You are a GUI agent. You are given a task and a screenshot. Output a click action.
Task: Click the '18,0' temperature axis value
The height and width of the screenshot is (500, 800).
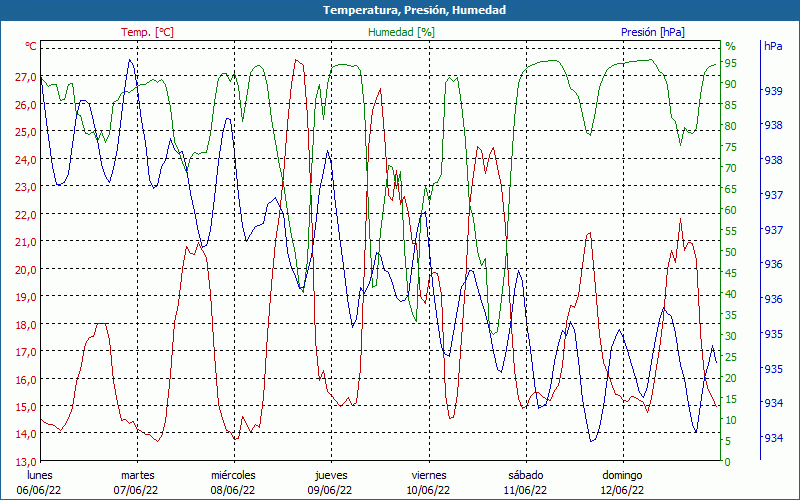point(26,325)
